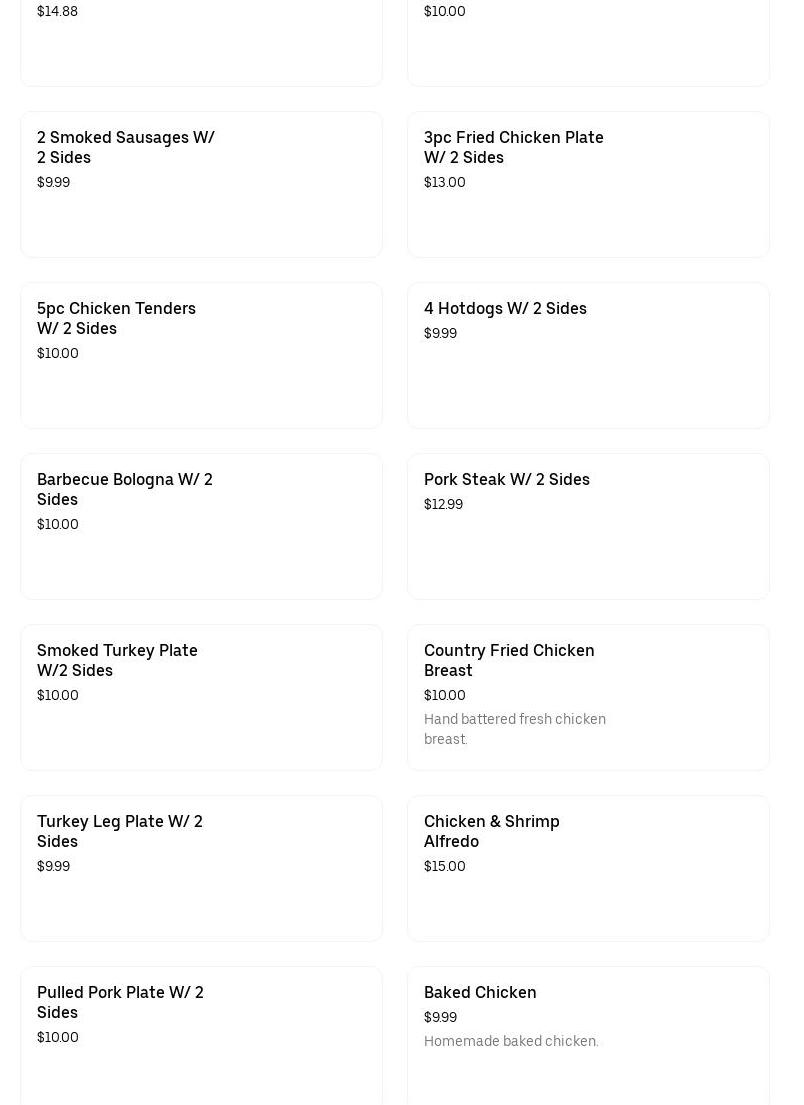Select 3pc Fried Chicken Plate W/ 2 Sides

click(513, 147)
